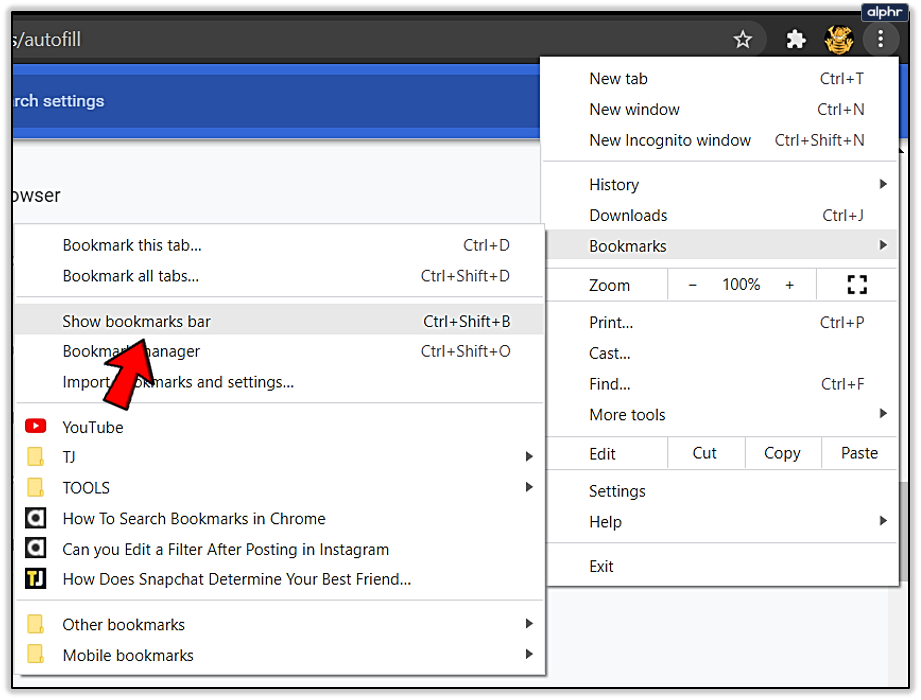Expand the Bookmarks submenu arrow
This screenshot has height=700, width=921.
pyautogui.click(x=883, y=245)
